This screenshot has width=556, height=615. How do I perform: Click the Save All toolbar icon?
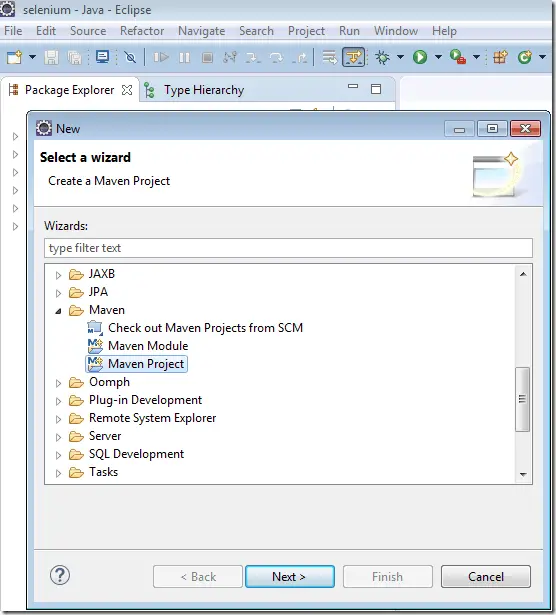point(74,58)
